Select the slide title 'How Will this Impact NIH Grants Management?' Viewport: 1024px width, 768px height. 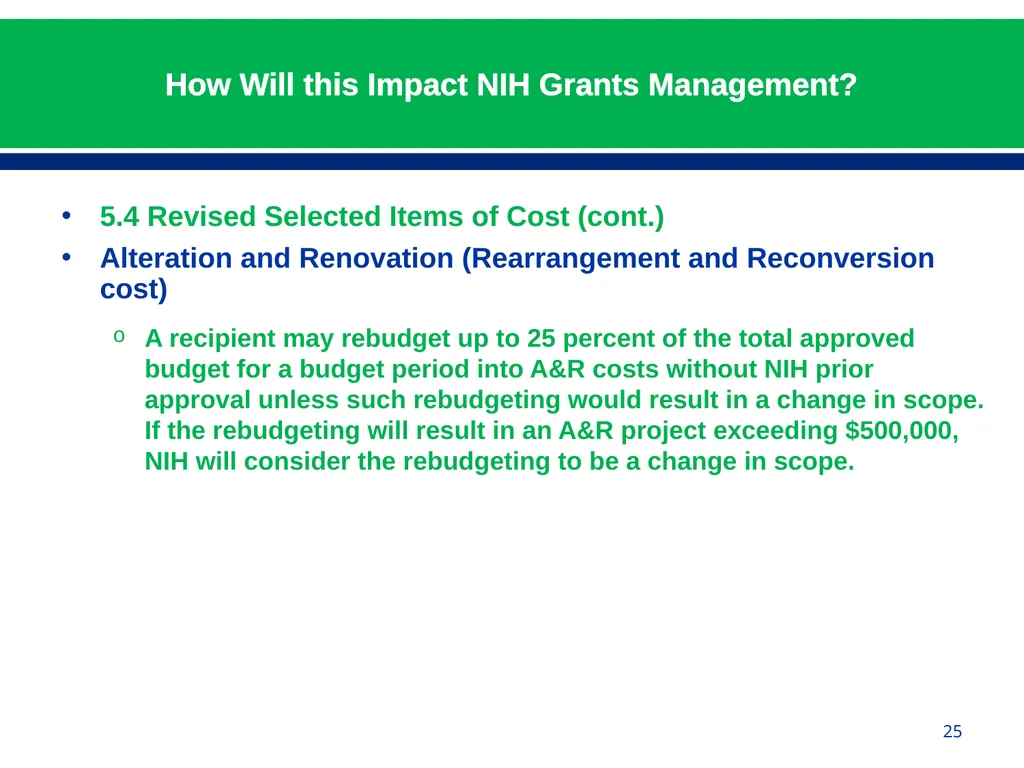511,85
